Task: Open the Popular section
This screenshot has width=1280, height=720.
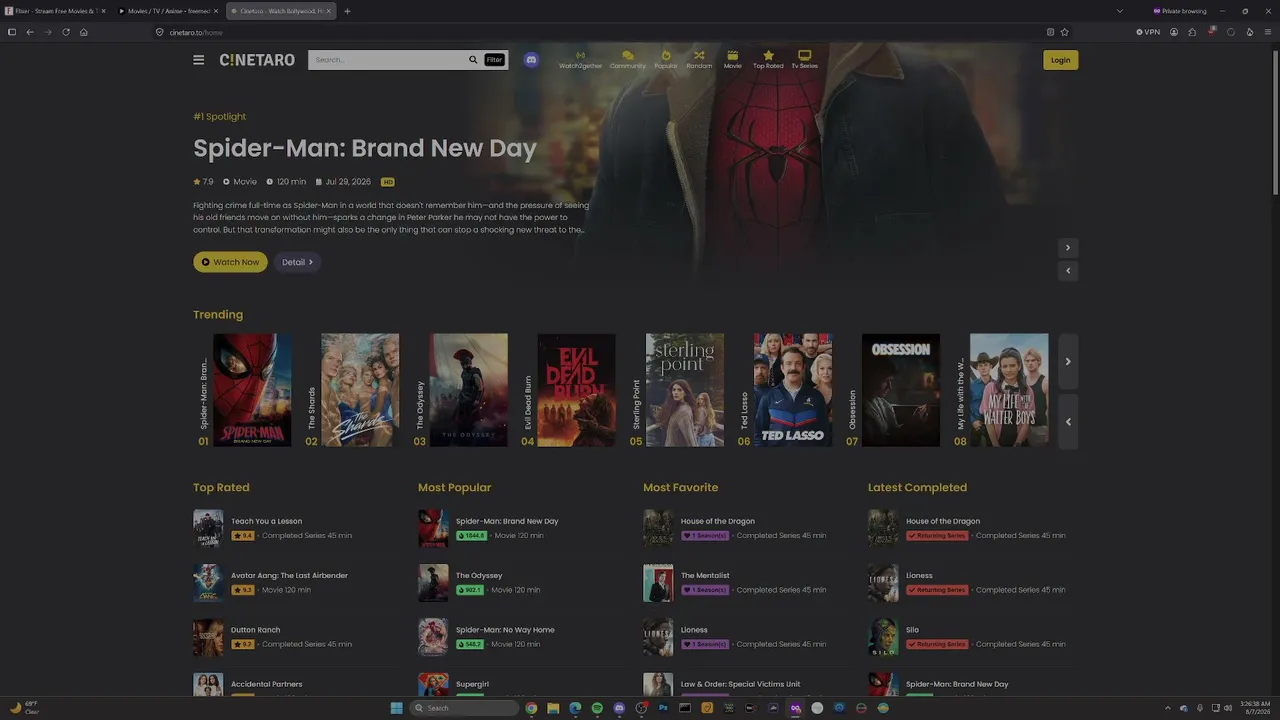Action: tap(666, 60)
